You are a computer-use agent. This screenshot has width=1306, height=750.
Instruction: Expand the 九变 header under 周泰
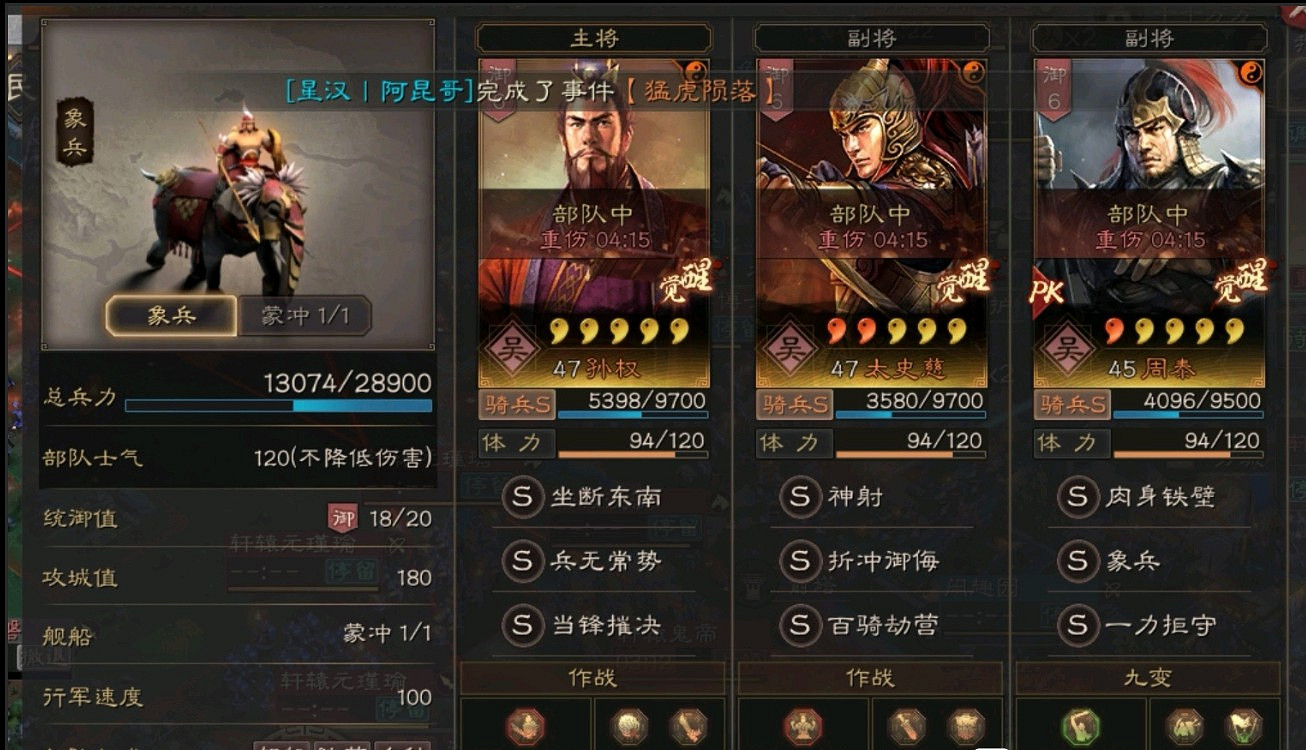pos(1147,678)
